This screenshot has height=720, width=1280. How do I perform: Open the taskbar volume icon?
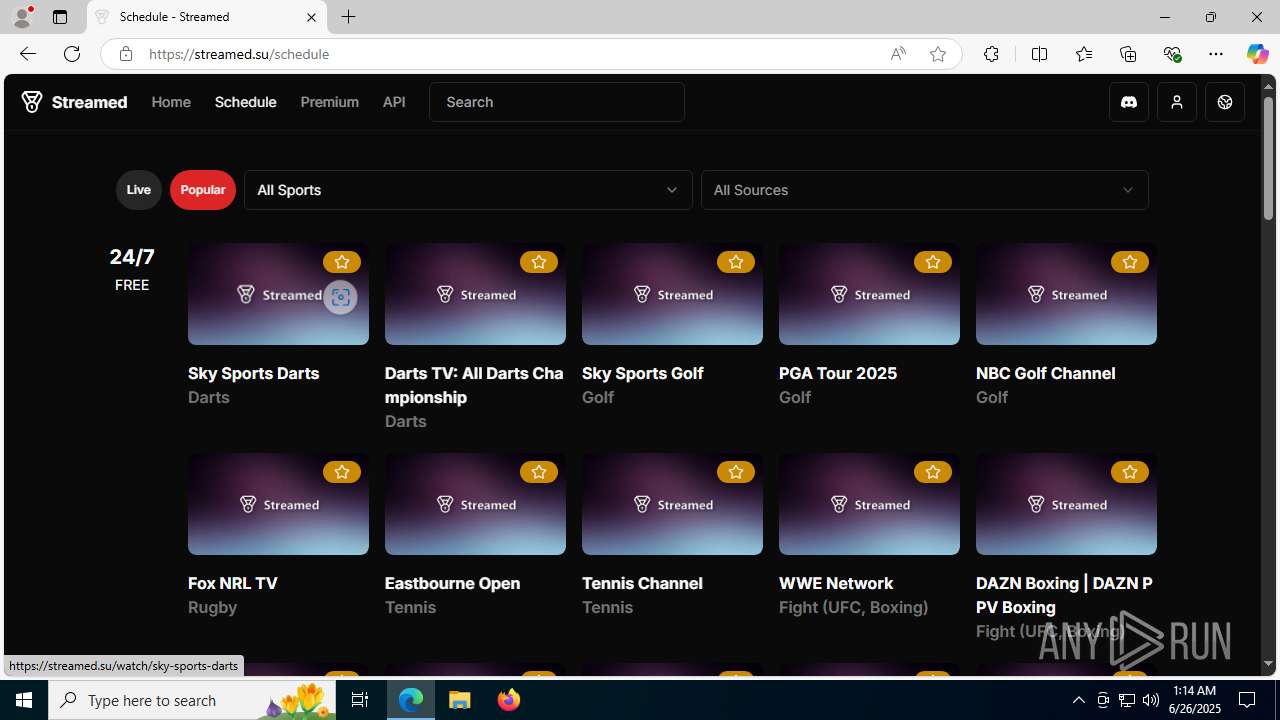(1151, 700)
